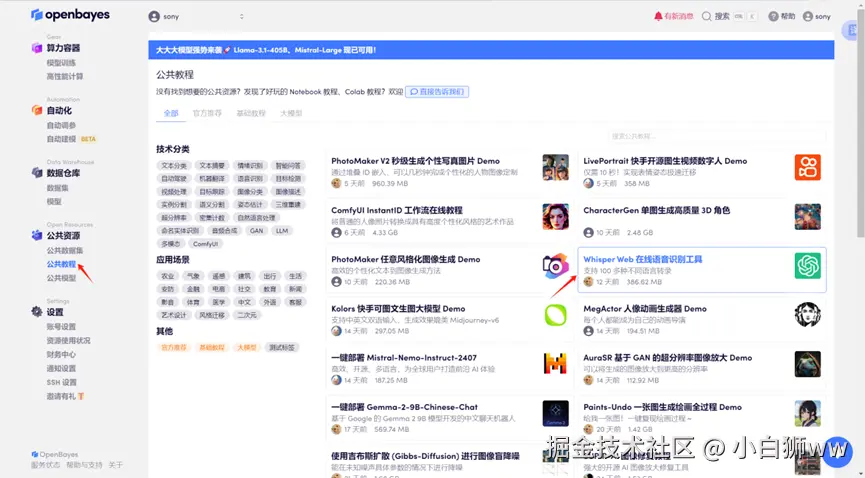Click the 设置 gear icon
Screen dimensions: 865x478
point(37,312)
